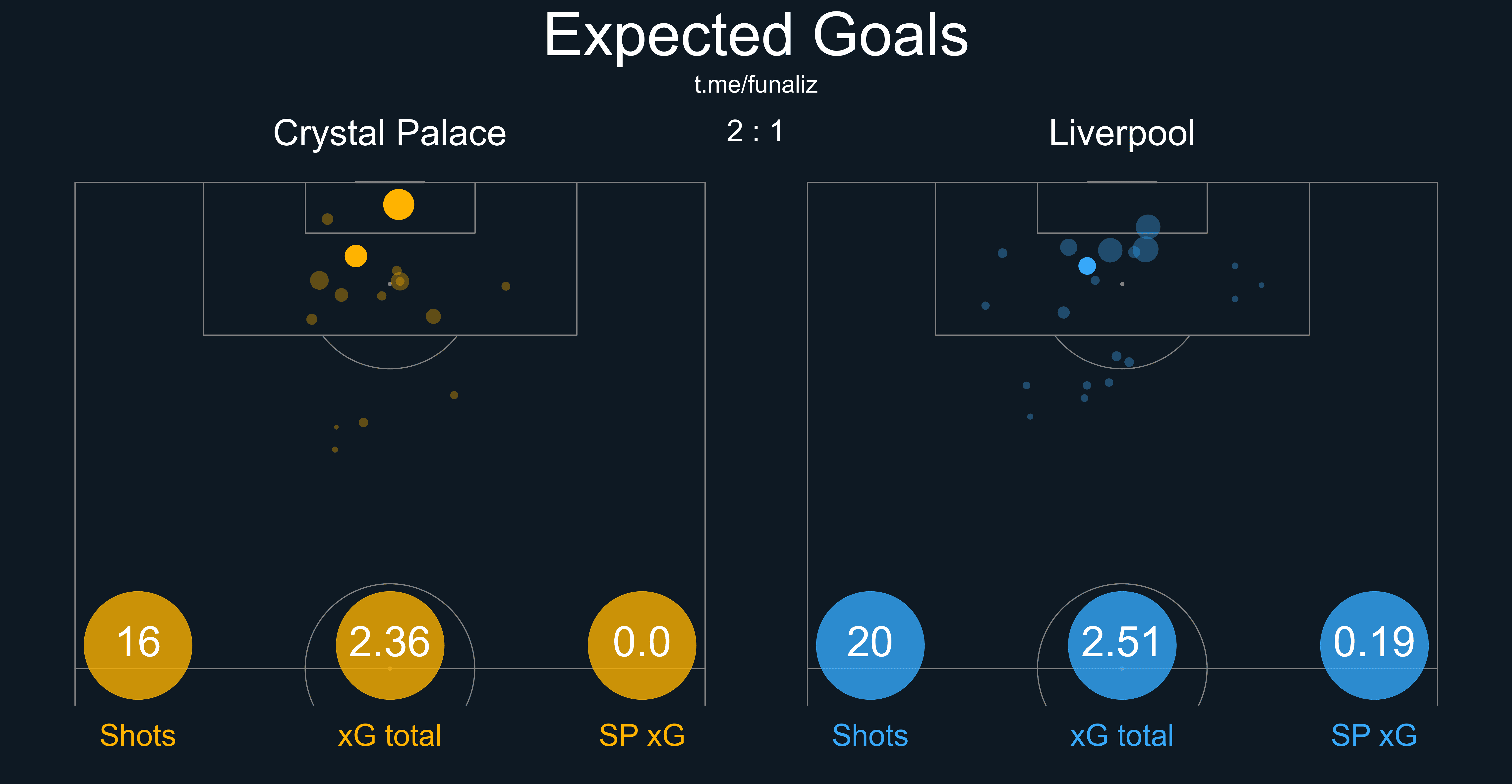This screenshot has width=1512, height=784.
Task: Click the smaller bright orange Crystal Palace goal dot
Action: [x=356, y=256]
